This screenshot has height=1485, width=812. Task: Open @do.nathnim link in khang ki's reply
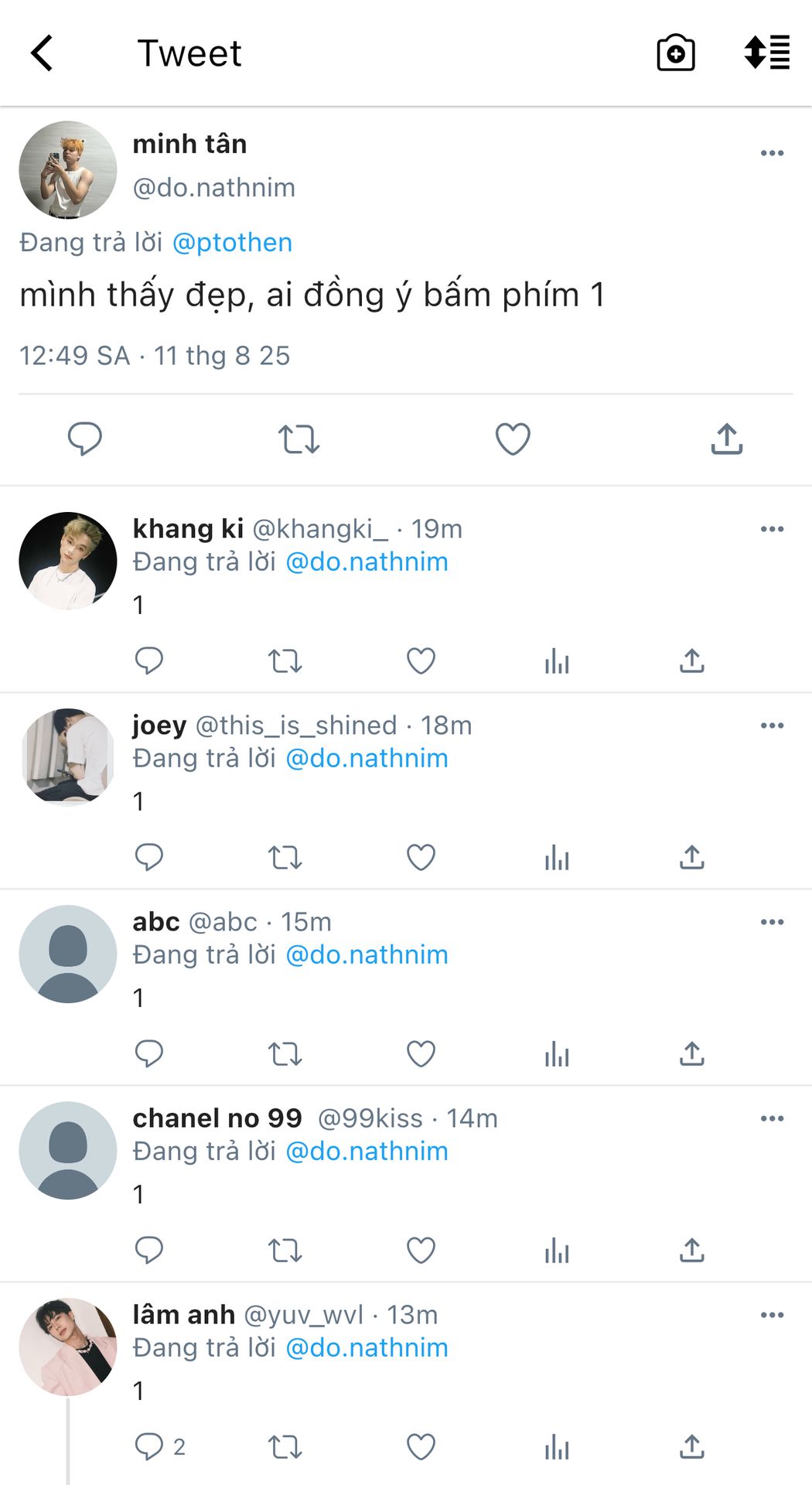367,562
